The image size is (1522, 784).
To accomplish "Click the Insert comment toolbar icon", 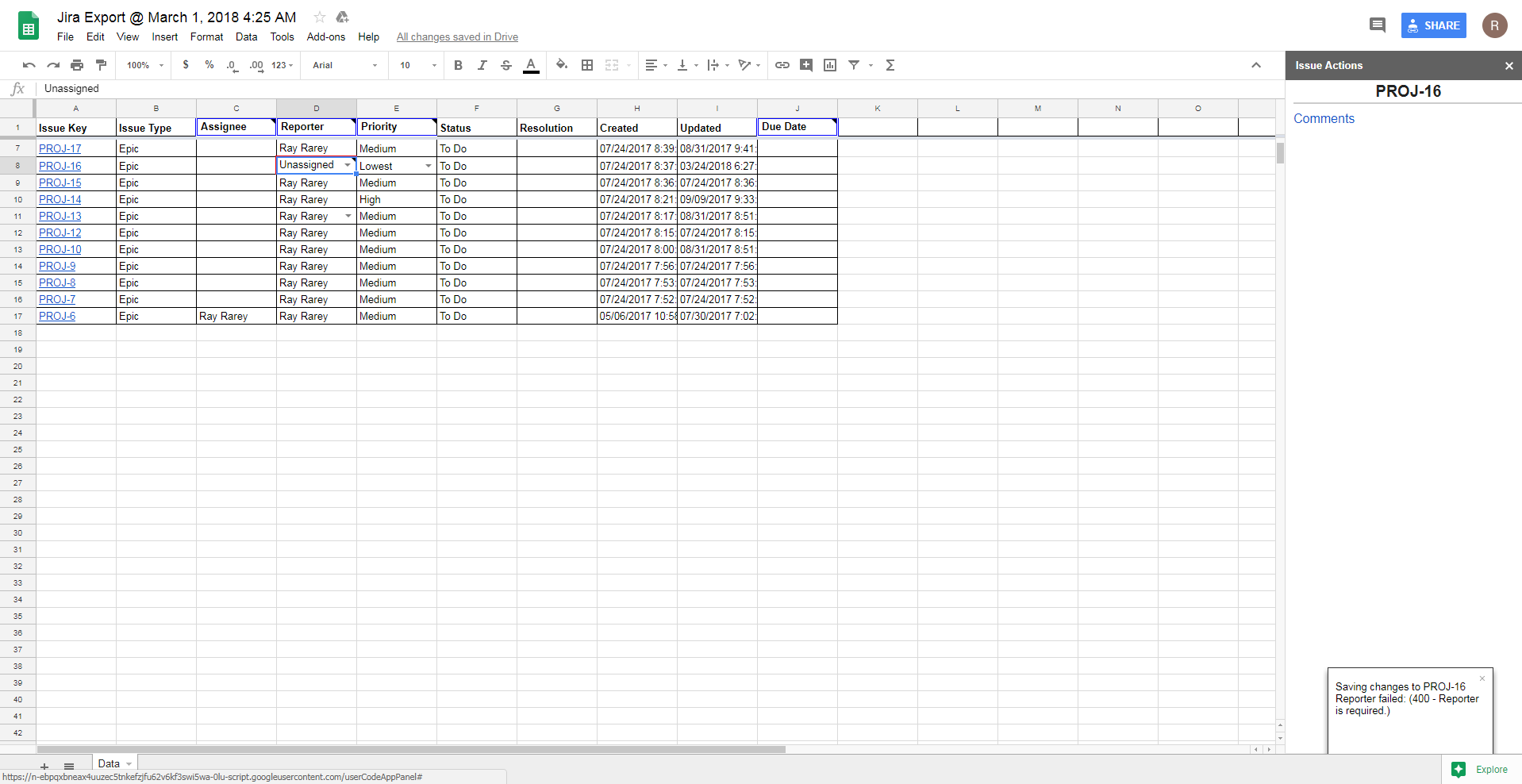I will tap(806, 65).
